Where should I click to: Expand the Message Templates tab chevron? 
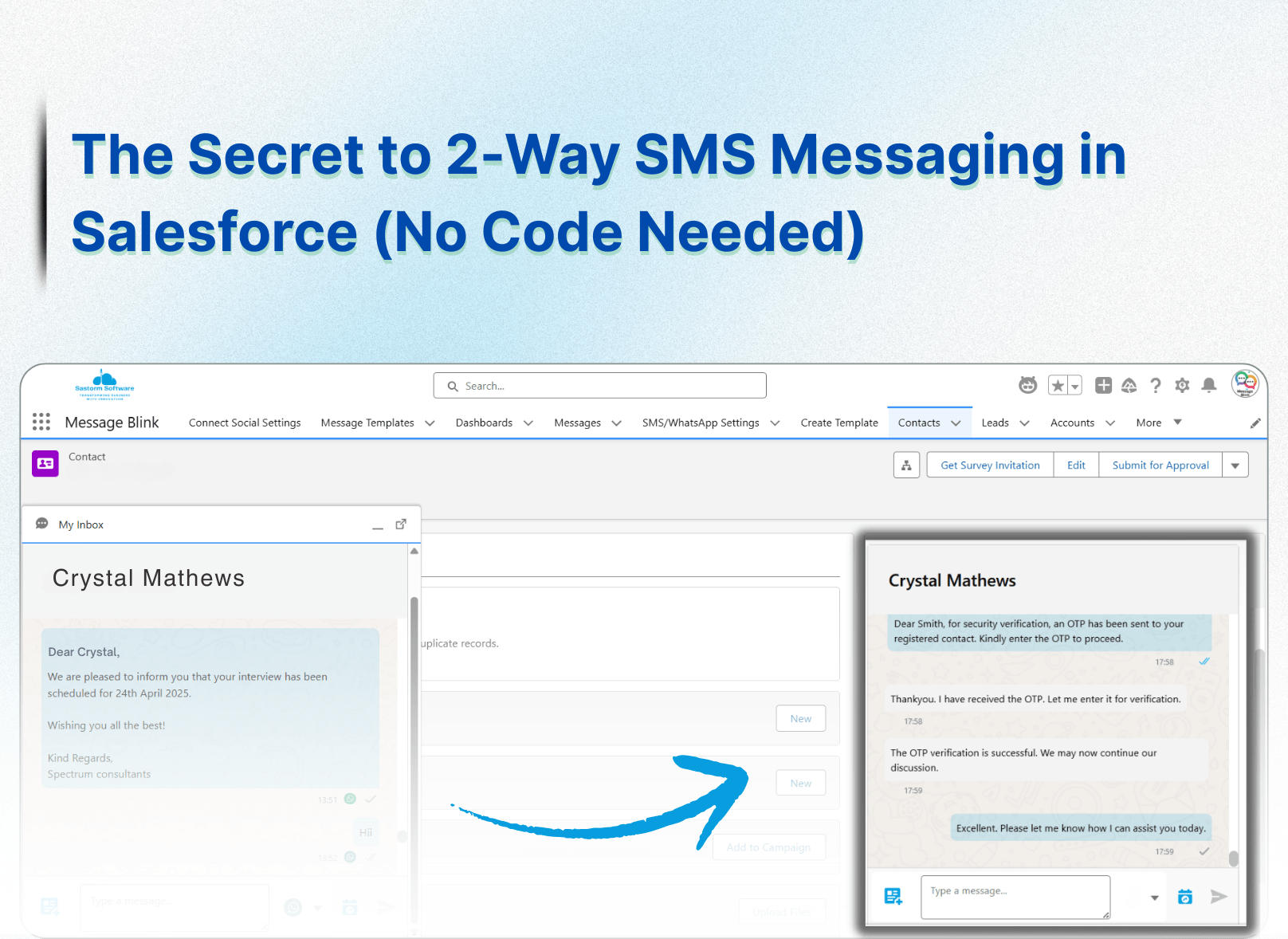pyautogui.click(x=430, y=423)
